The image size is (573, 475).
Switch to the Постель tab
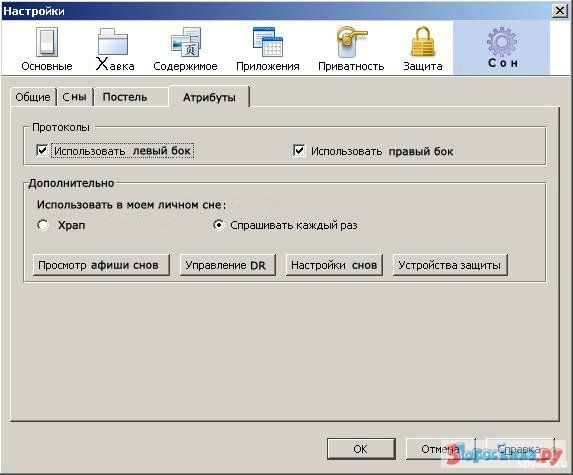(125, 97)
